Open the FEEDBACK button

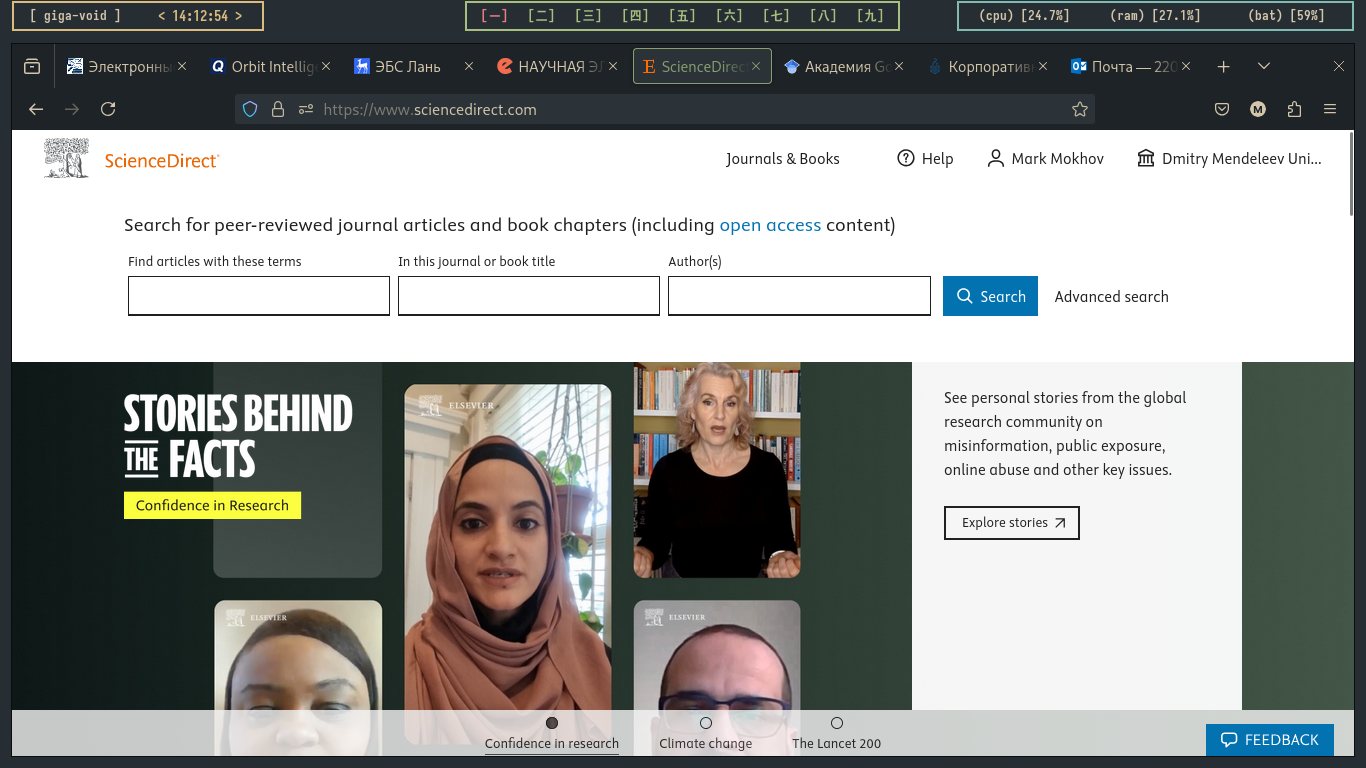(x=1270, y=740)
